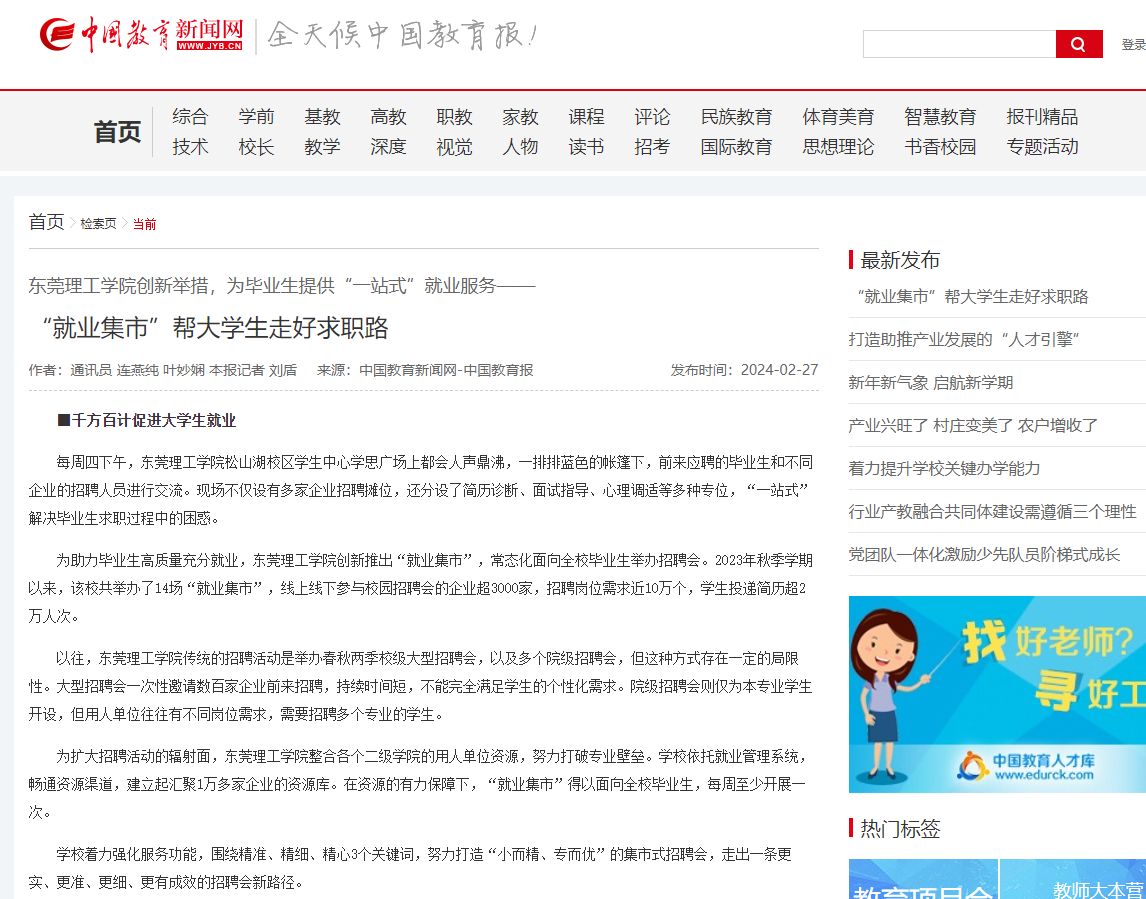Open 产业兴旺了 村庄变美了 农户增收了 article
The image size is (1146, 899).
point(973,425)
